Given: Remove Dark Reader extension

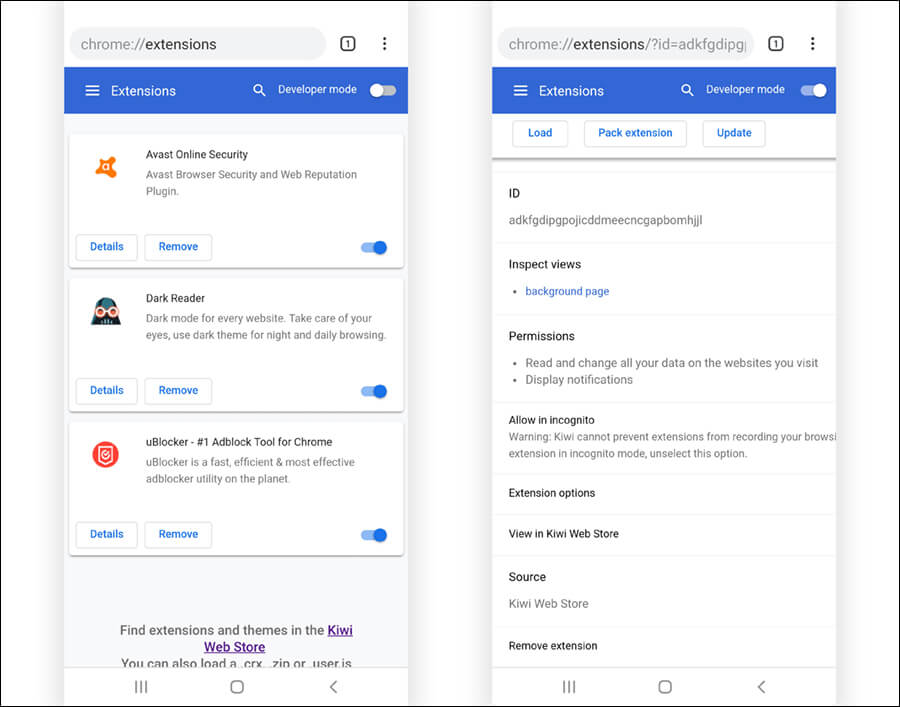Looking at the screenshot, I should [178, 390].
